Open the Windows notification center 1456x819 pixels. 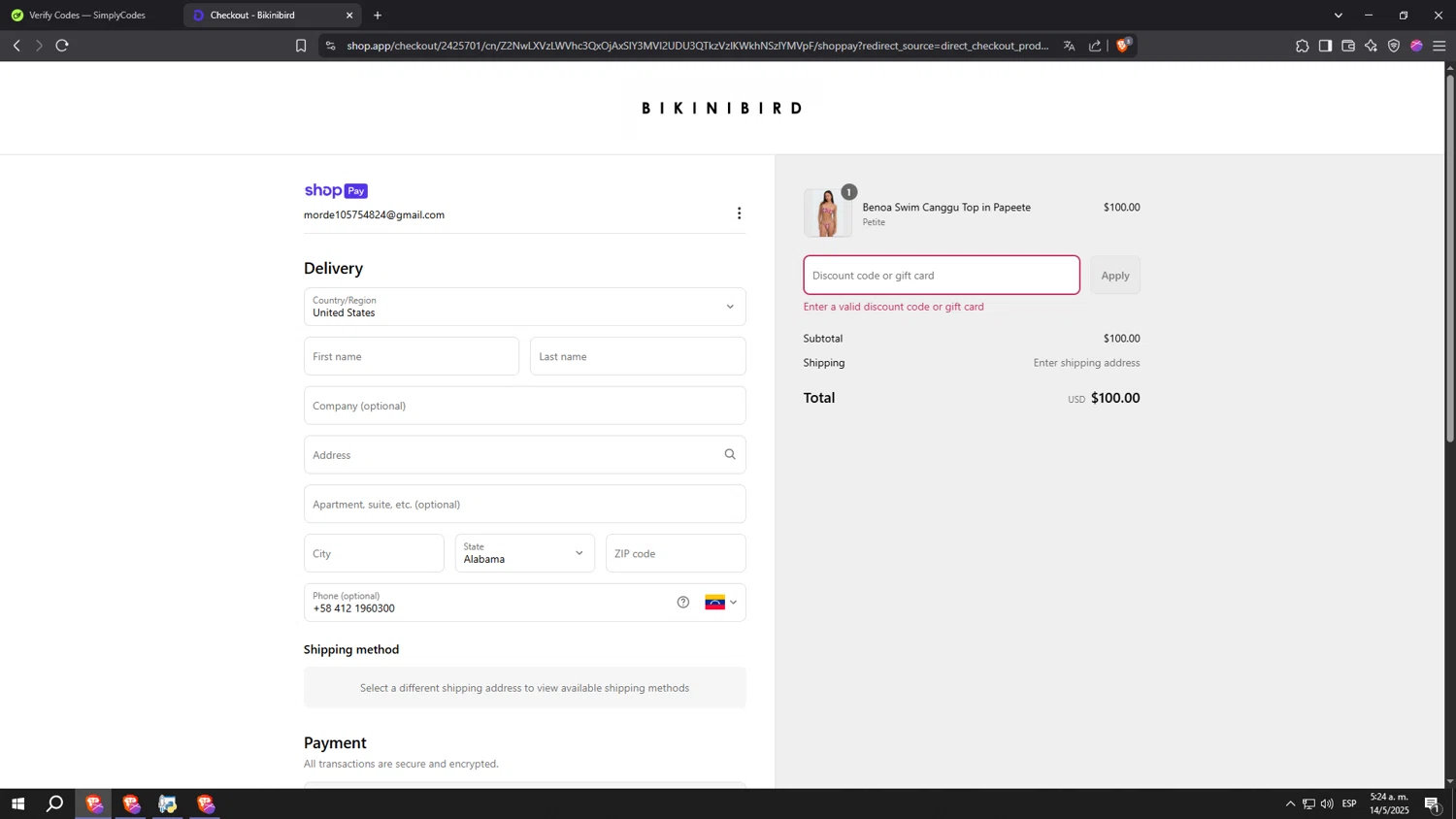(x=1433, y=803)
